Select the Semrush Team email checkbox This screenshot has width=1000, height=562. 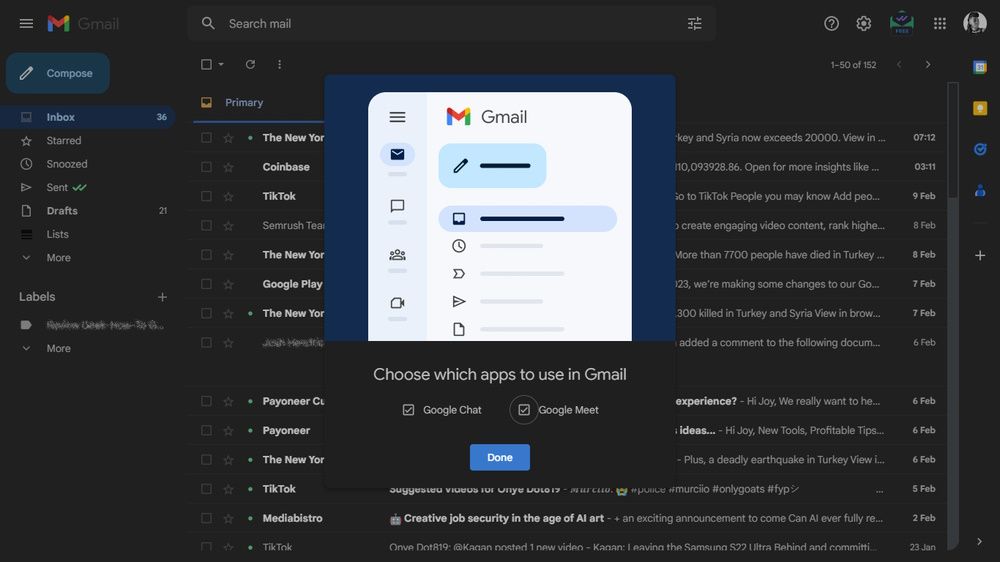point(206,226)
